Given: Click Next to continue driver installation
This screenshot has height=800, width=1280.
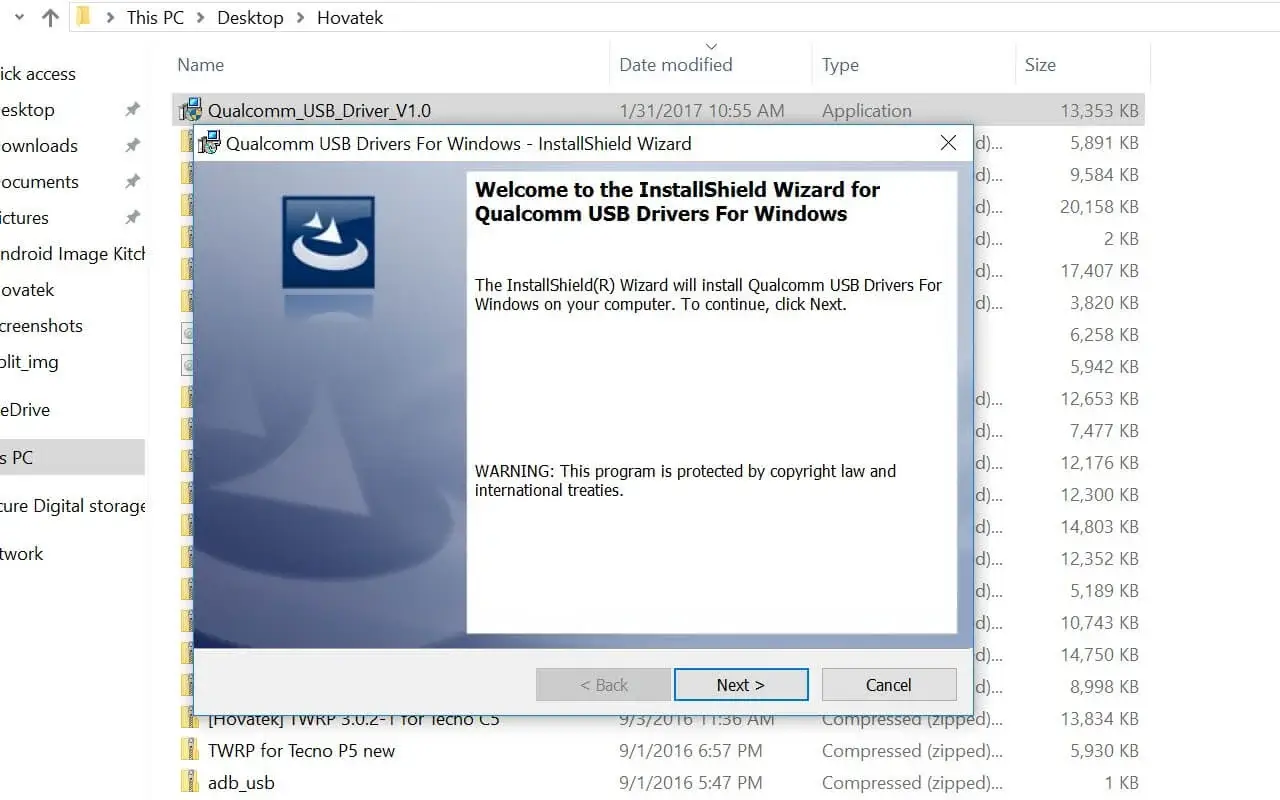Looking at the screenshot, I should [x=741, y=684].
